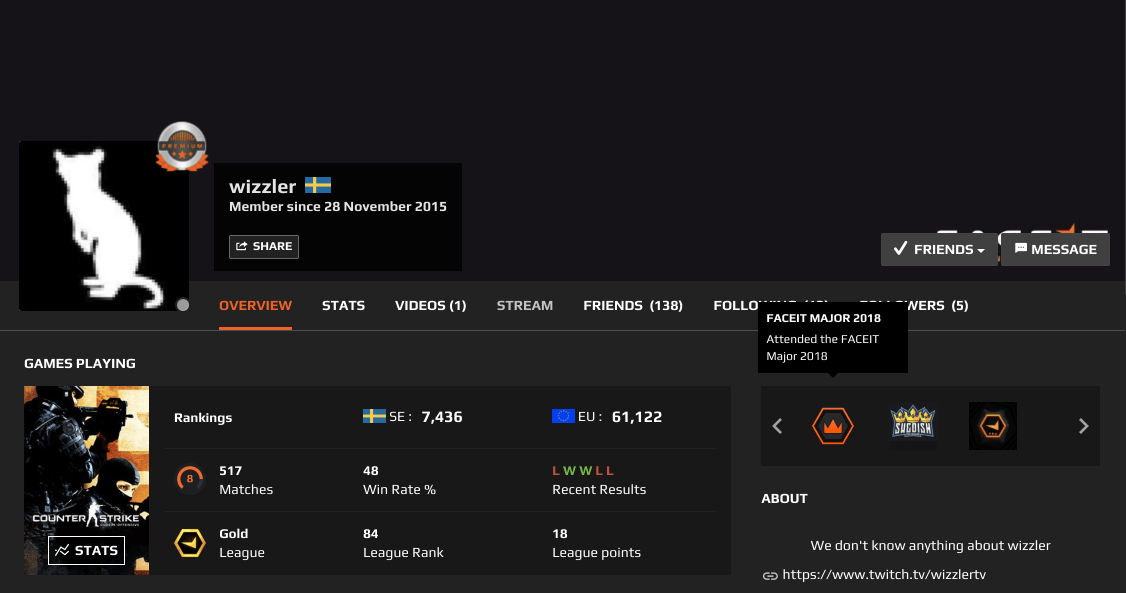This screenshot has width=1126, height=593.
Task: Click the 517 Matches stat
Action: [x=246, y=480]
